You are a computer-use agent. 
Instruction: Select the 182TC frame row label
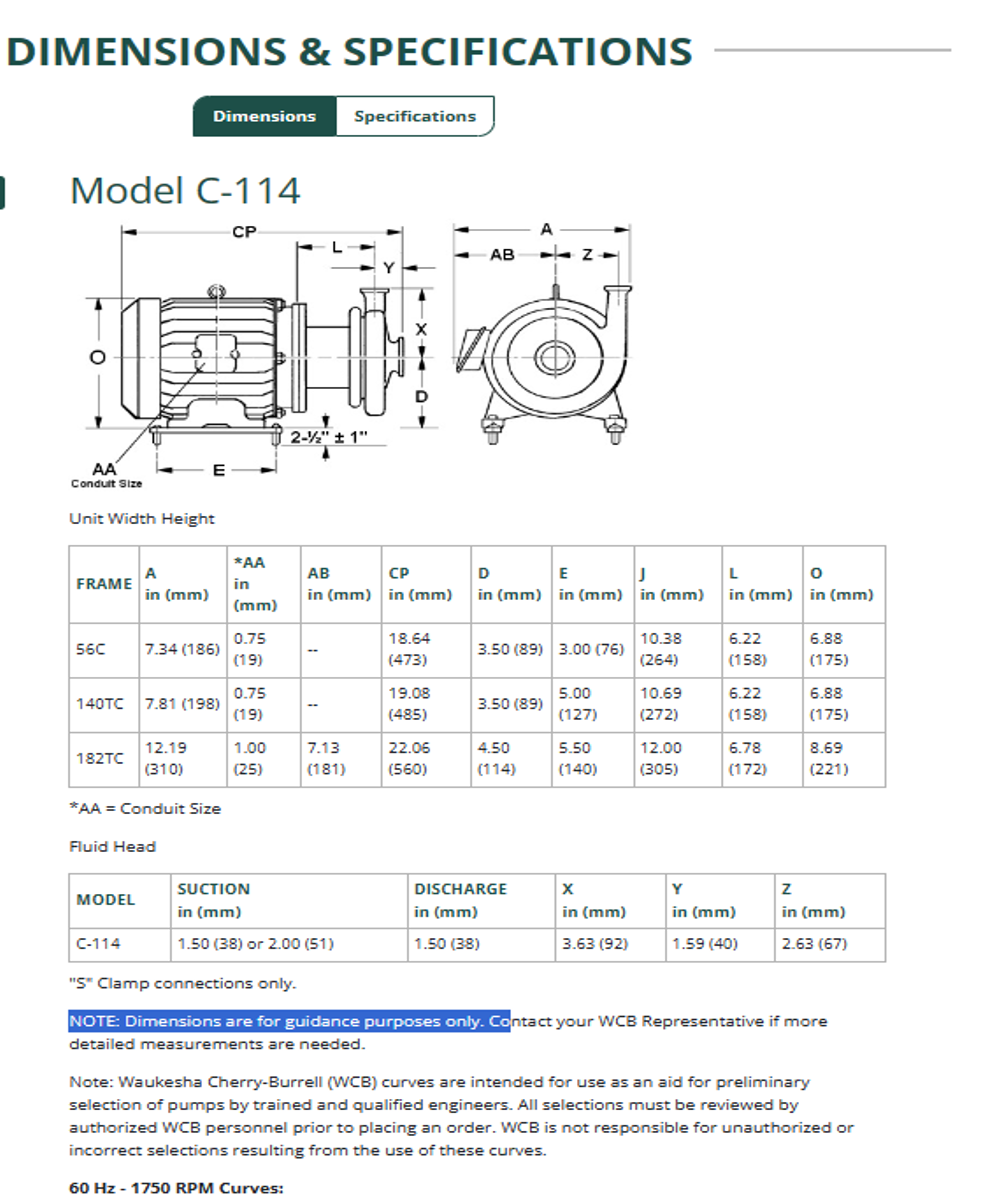pyautogui.click(x=100, y=758)
